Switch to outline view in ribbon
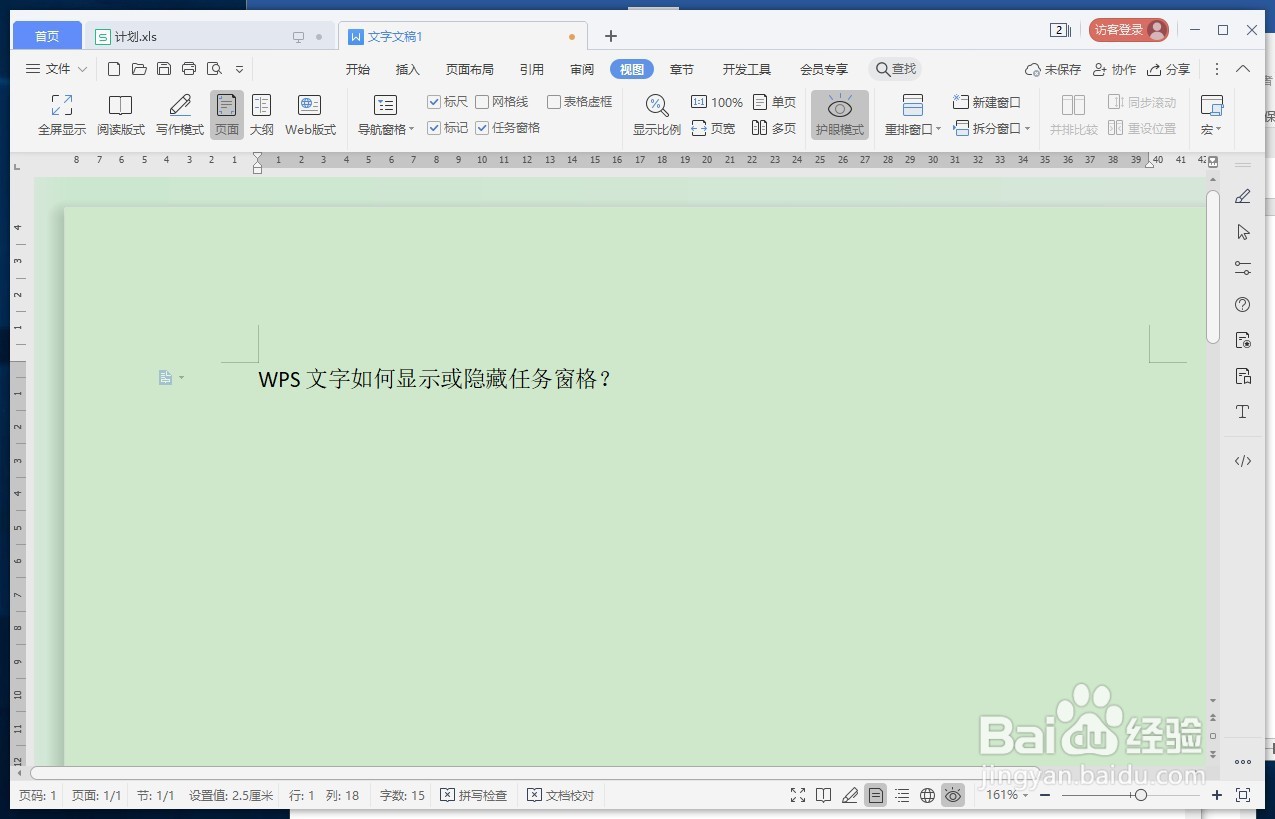The width and height of the screenshot is (1275, 819). pos(262,115)
